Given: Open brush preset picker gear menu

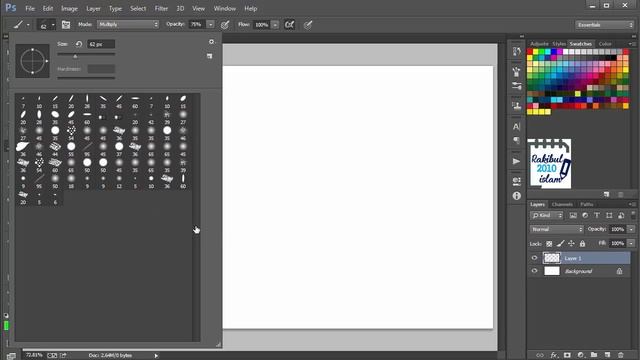Looking at the screenshot, I should (x=211, y=42).
